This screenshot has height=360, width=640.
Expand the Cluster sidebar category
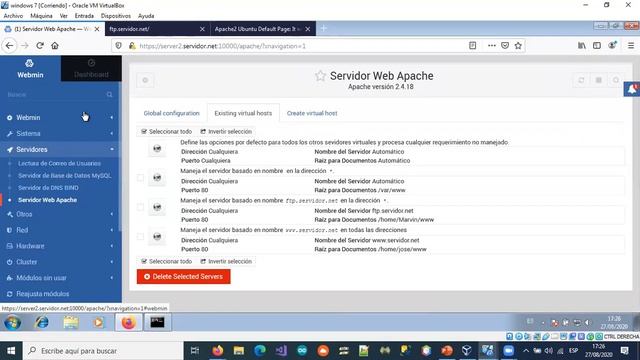click(x=60, y=262)
